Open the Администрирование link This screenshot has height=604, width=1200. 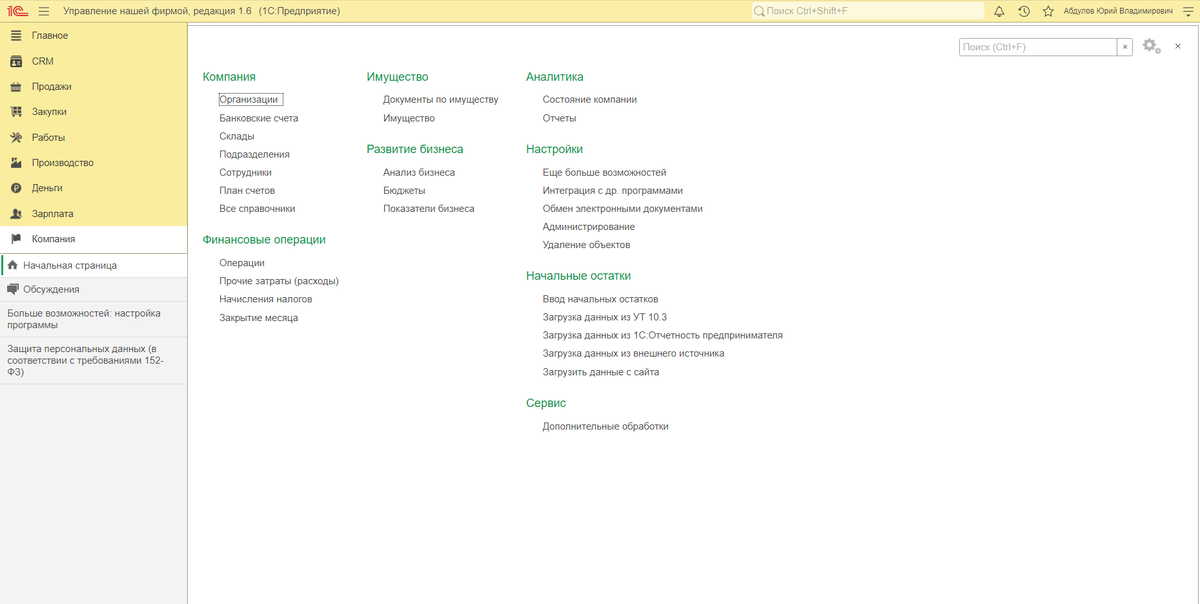pos(589,227)
